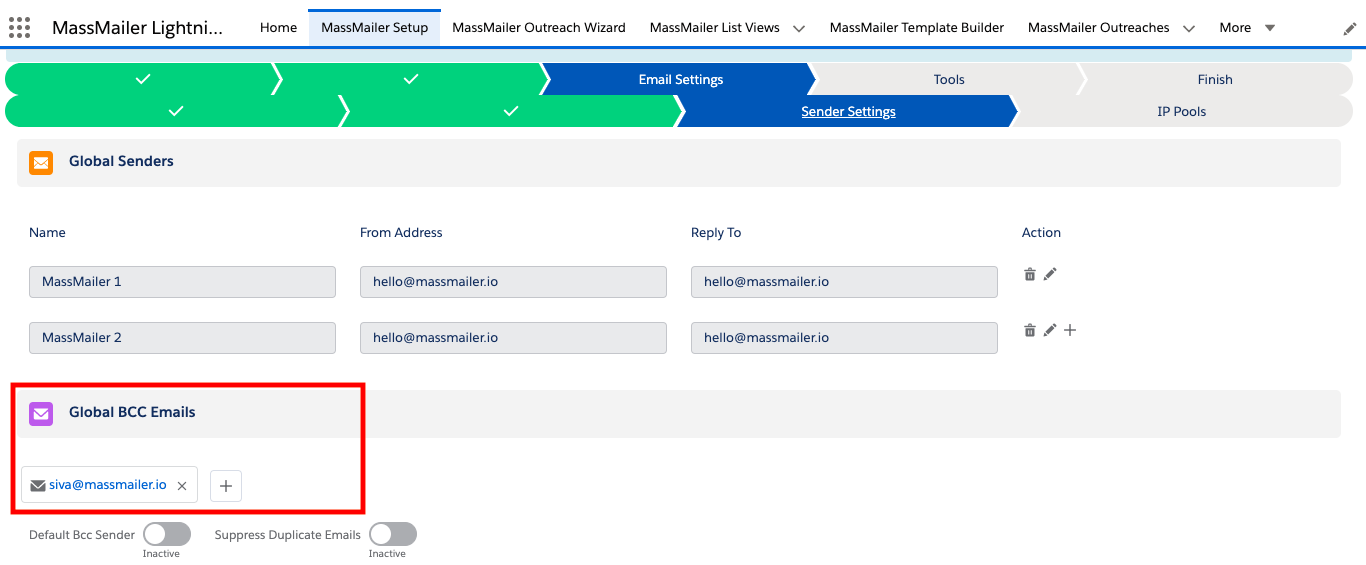
Task: Open MassMailer Outreaches tab
Action: coord(1099,28)
